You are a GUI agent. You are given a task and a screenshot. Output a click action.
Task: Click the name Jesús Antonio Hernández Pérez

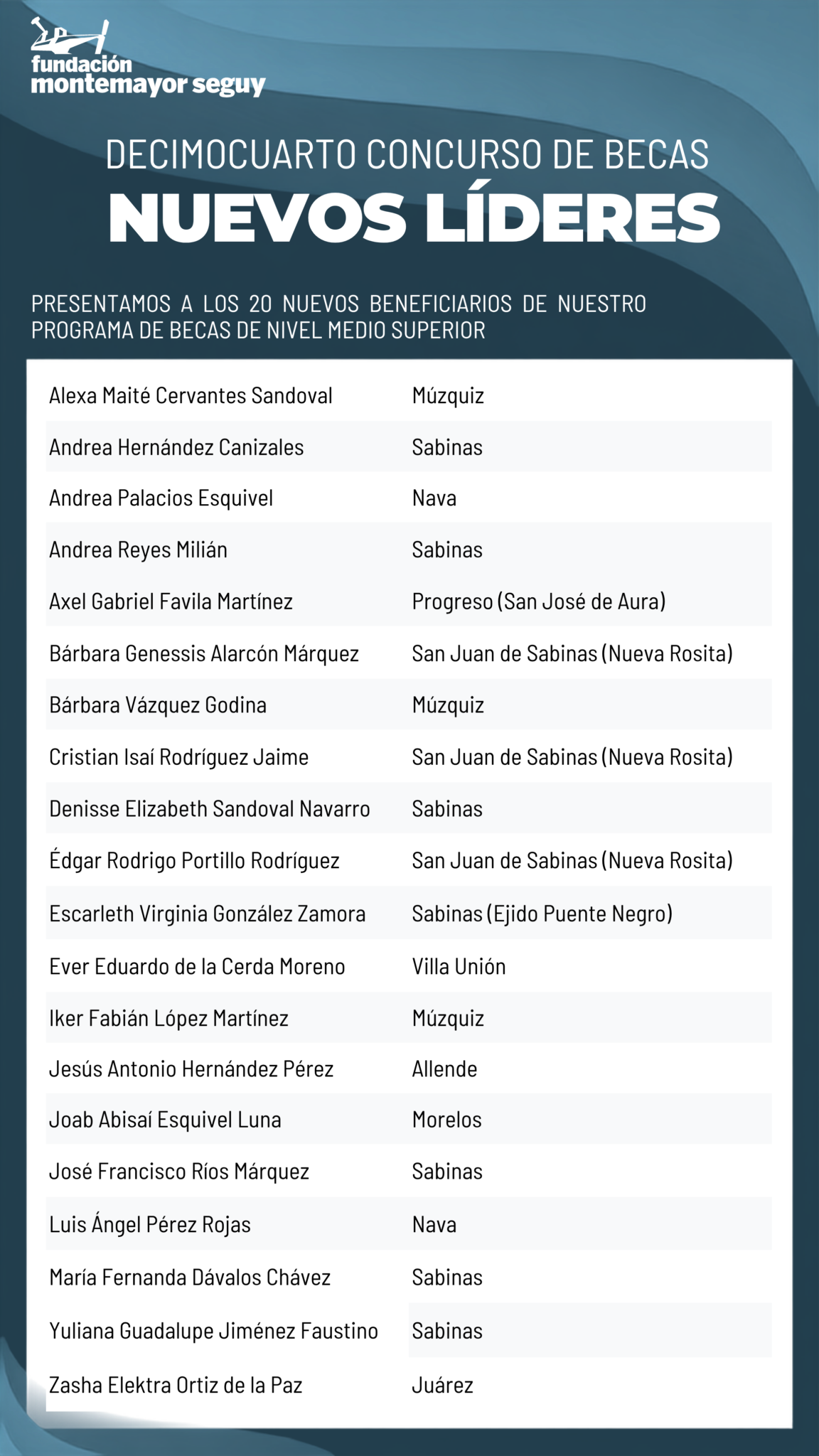191,1069
